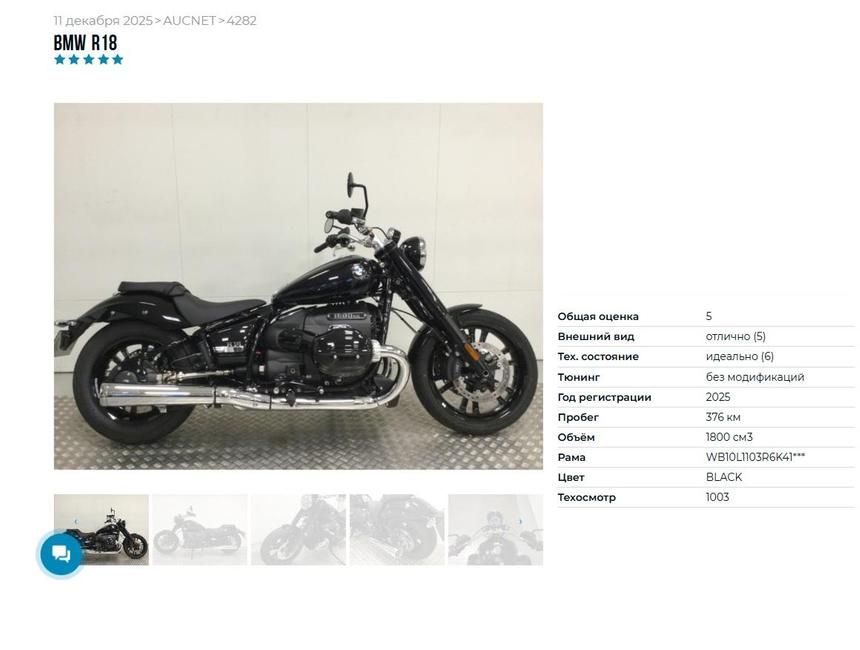Screen dimensions: 860x650
Task: Click the previous arrow on thumbnail carousel
Action: [x=76, y=521]
